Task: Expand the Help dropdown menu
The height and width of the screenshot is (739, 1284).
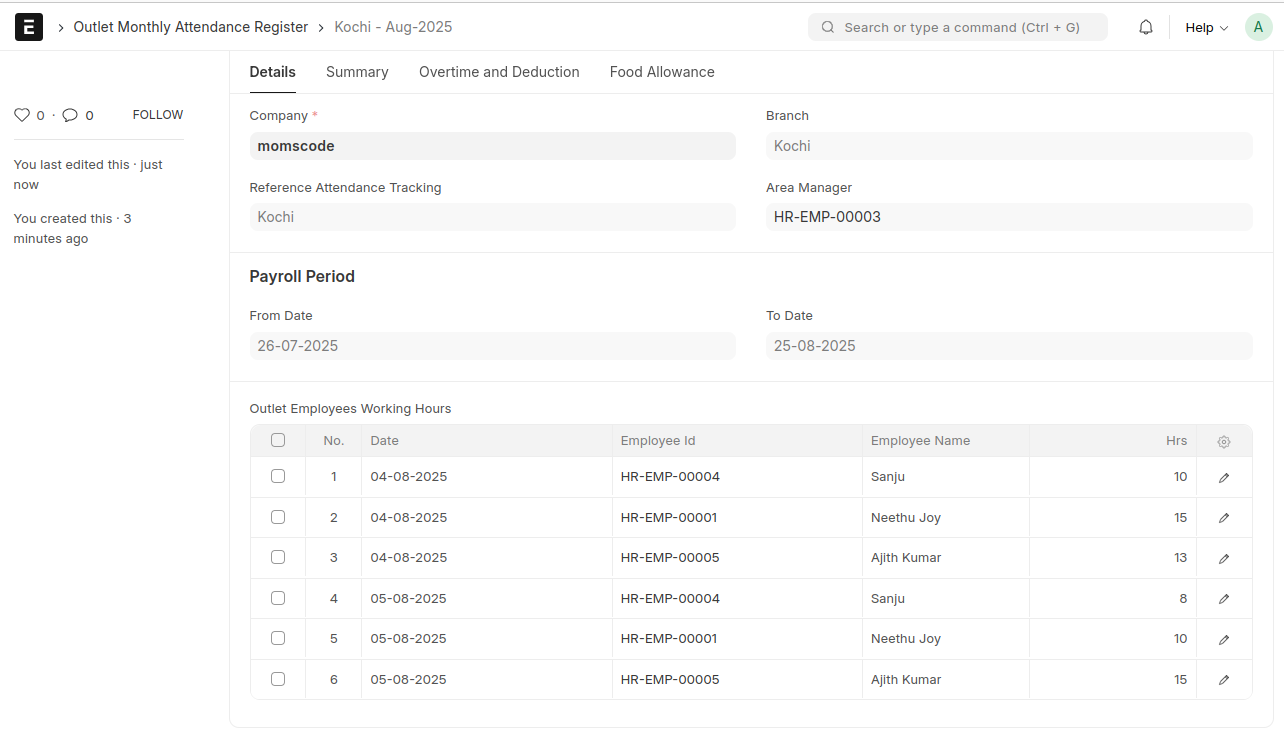Action: [x=1206, y=28]
